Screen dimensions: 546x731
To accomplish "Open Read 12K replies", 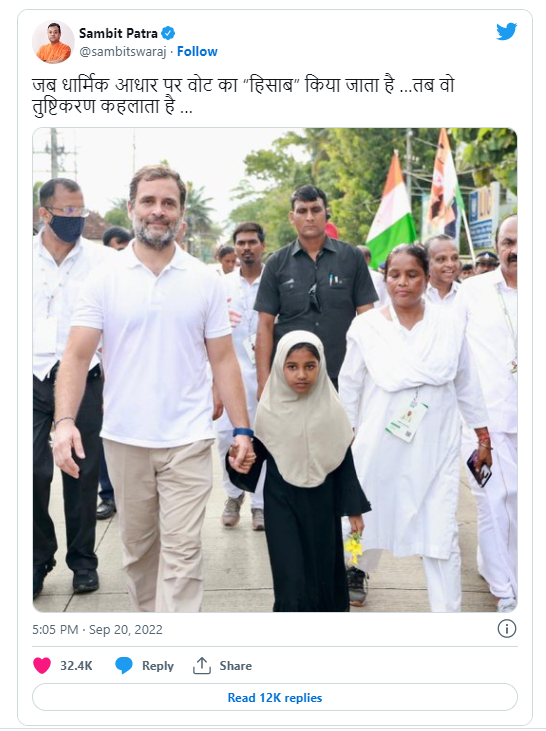I will [x=275, y=697].
